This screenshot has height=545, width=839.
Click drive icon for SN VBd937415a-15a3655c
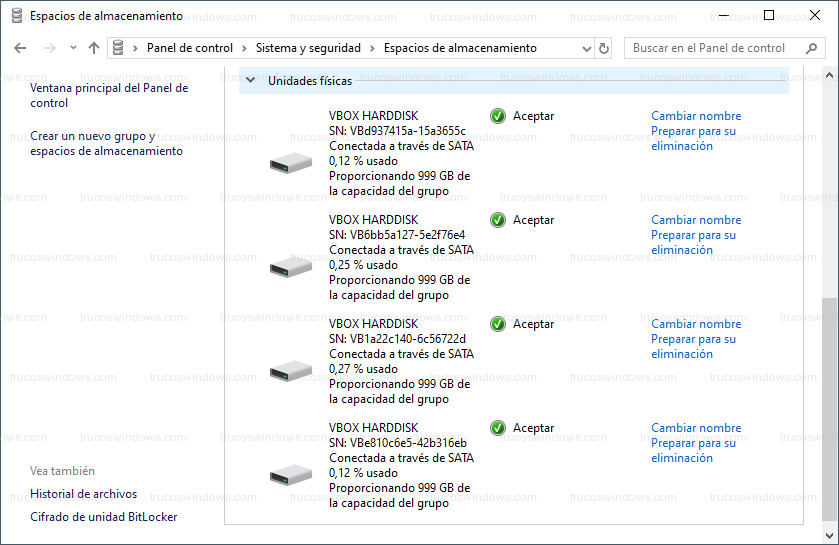click(x=291, y=163)
